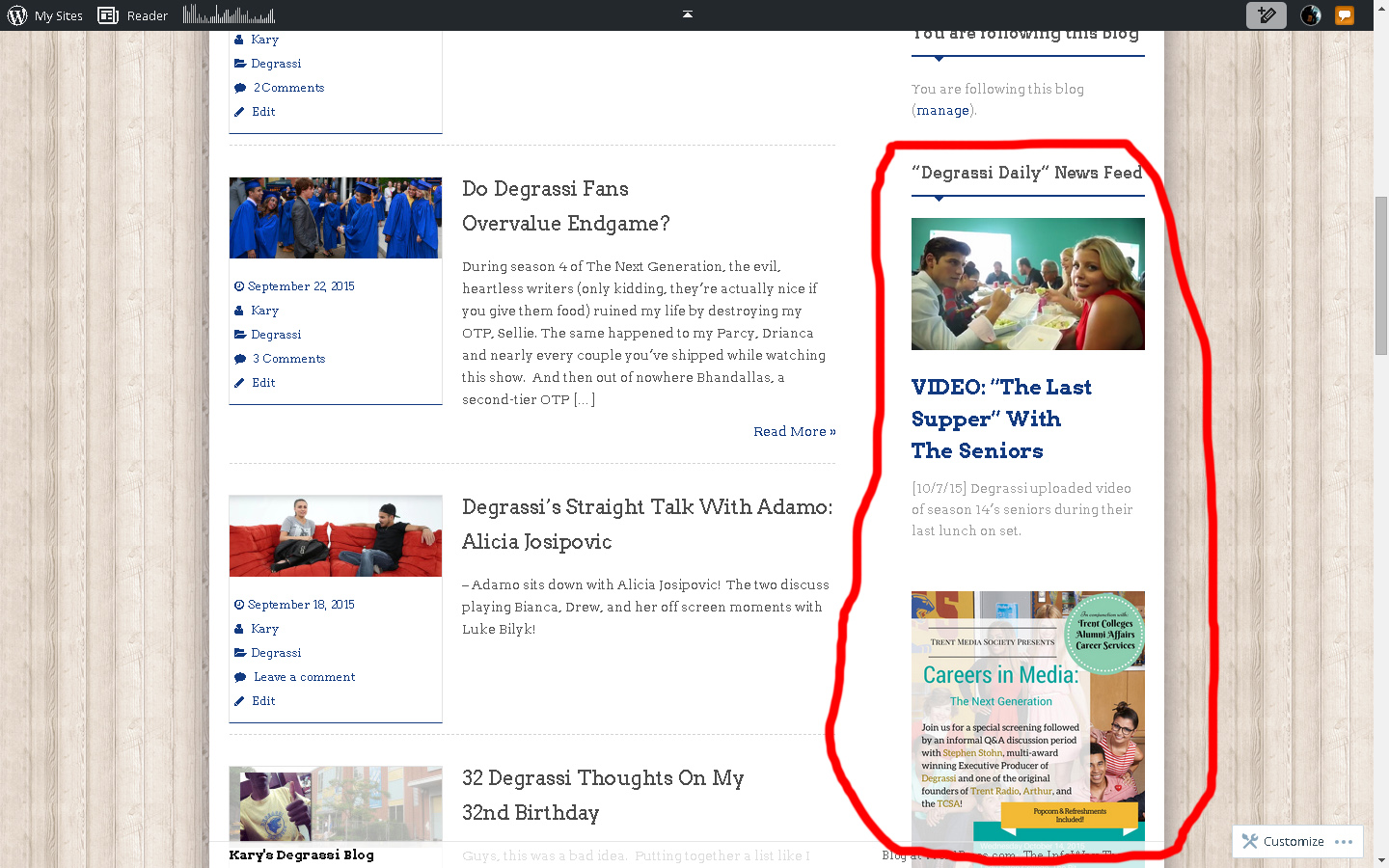Screen dimensions: 1389x868
Task: Open the Reader icon in admin bar
Action: click(x=108, y=15)
